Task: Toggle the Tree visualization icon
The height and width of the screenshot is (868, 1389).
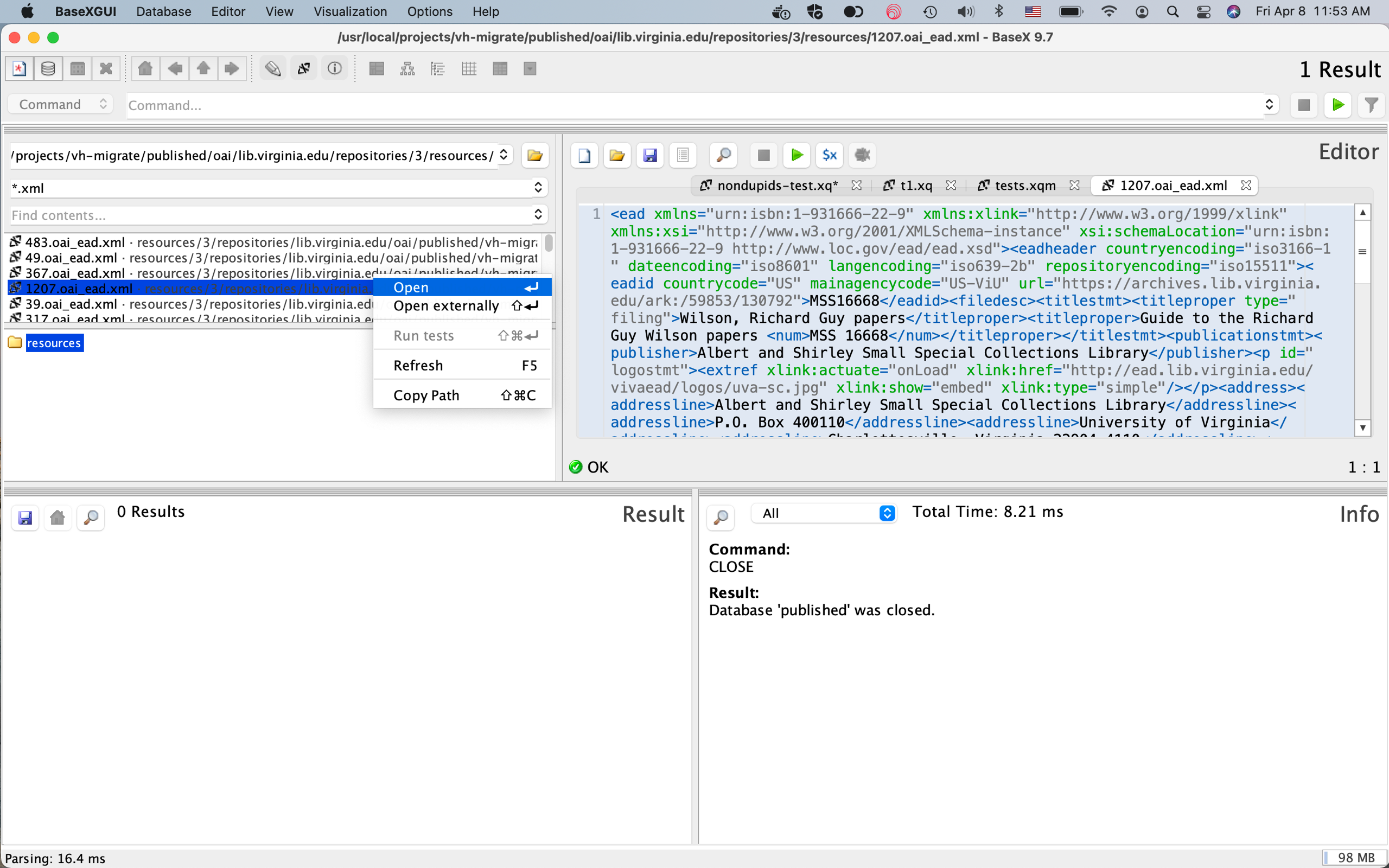Action: coord(407,69)
